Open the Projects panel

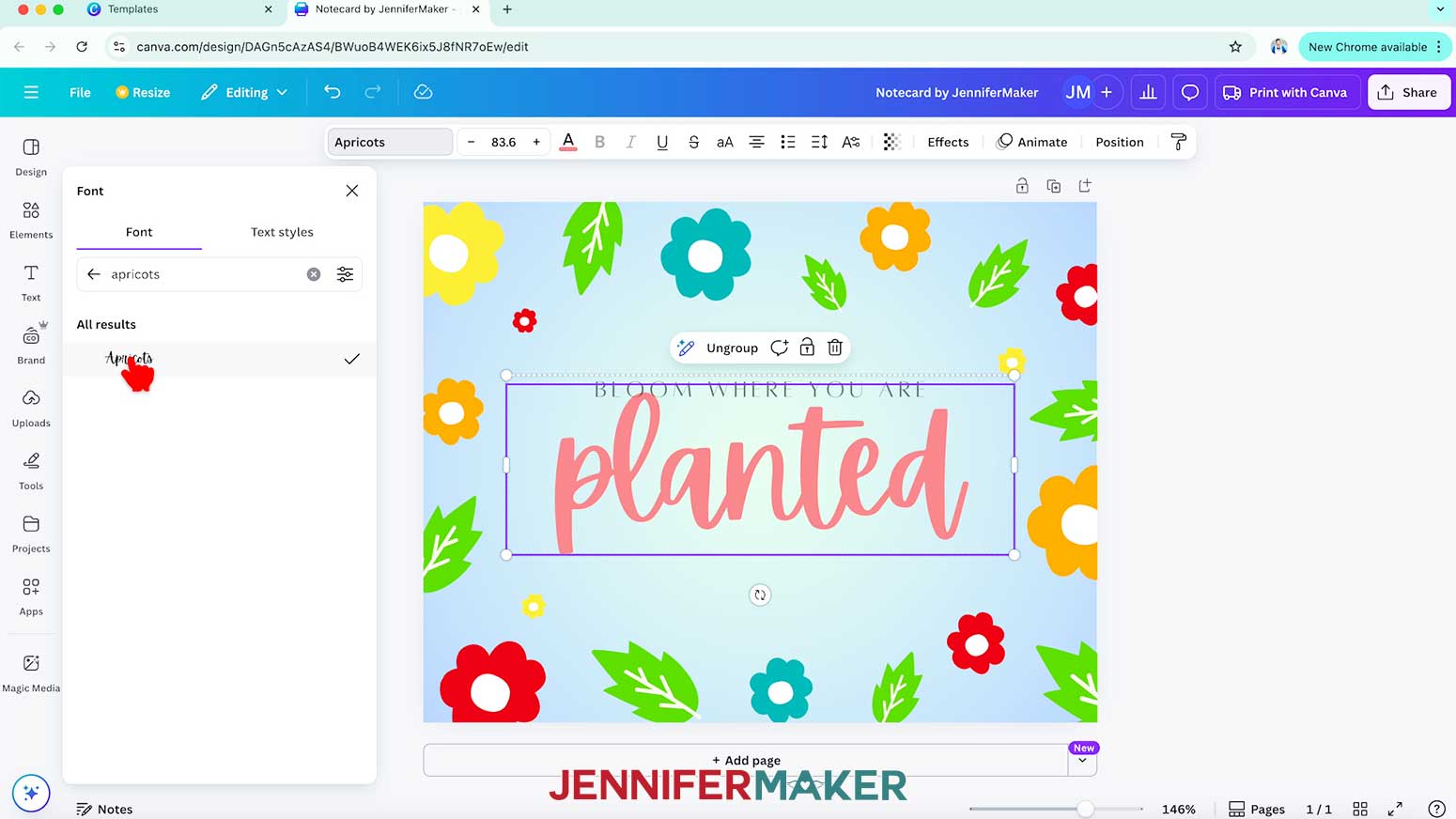(x=31, y=534)
